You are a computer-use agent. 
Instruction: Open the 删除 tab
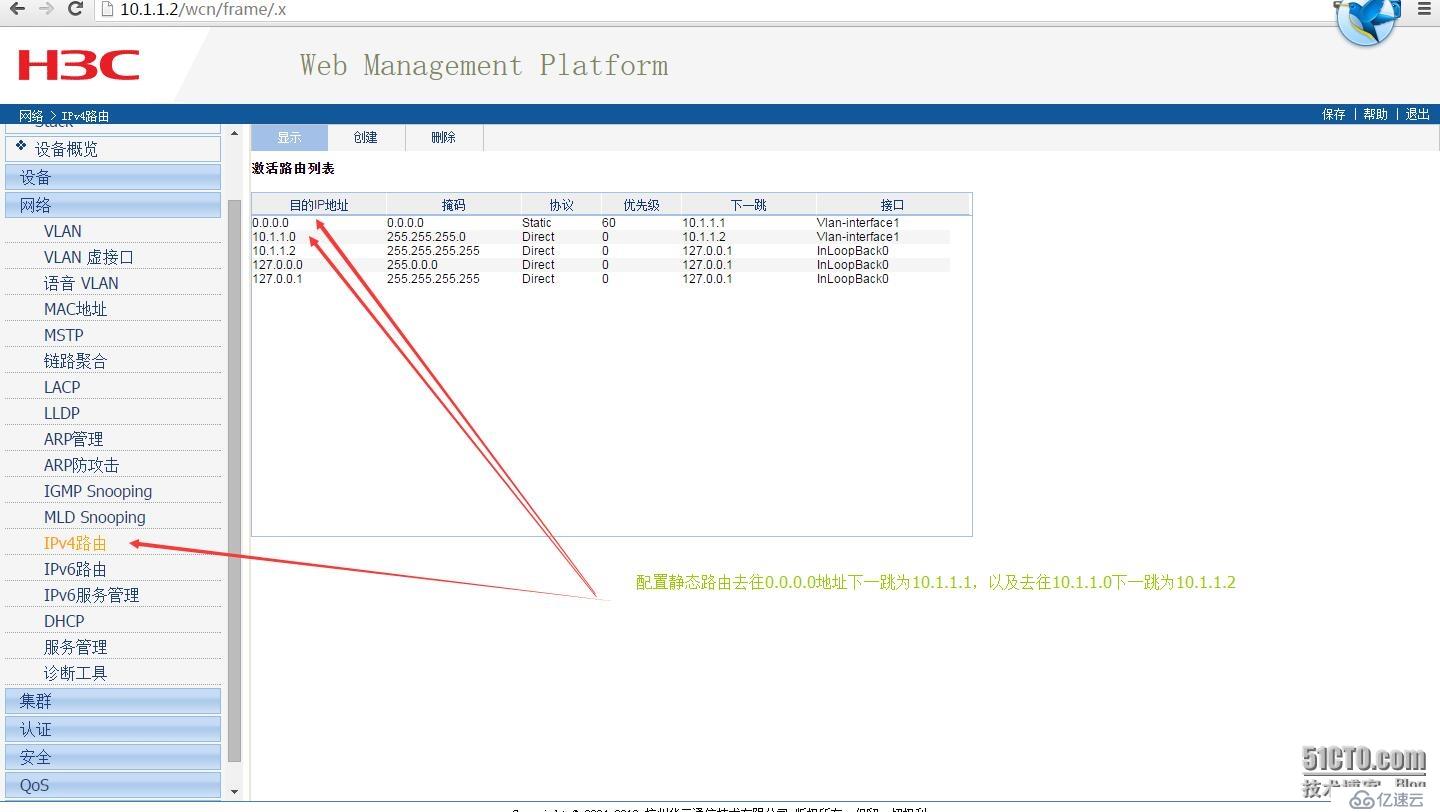click(444, 138)
